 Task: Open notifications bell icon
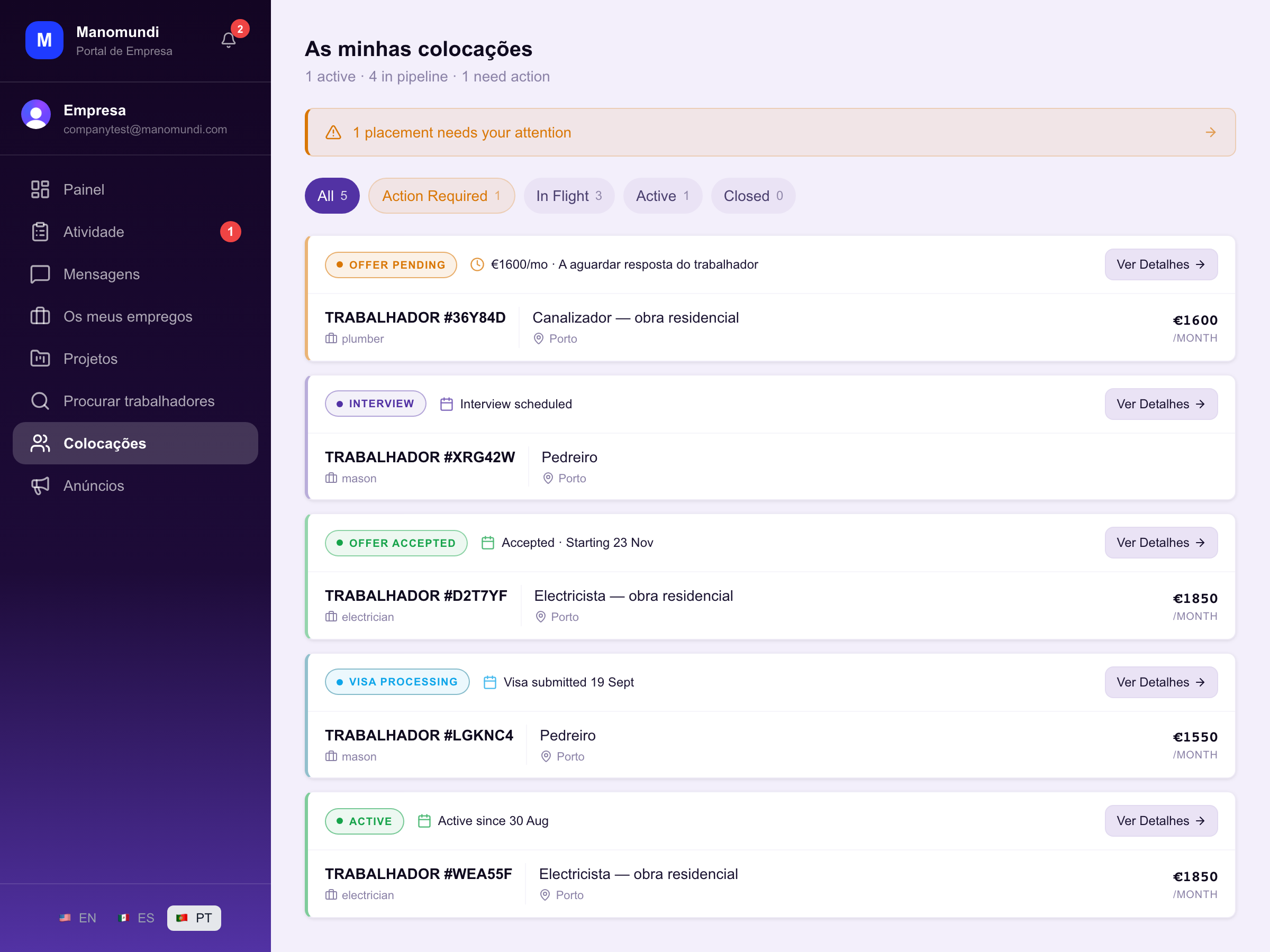pos(229,40)
